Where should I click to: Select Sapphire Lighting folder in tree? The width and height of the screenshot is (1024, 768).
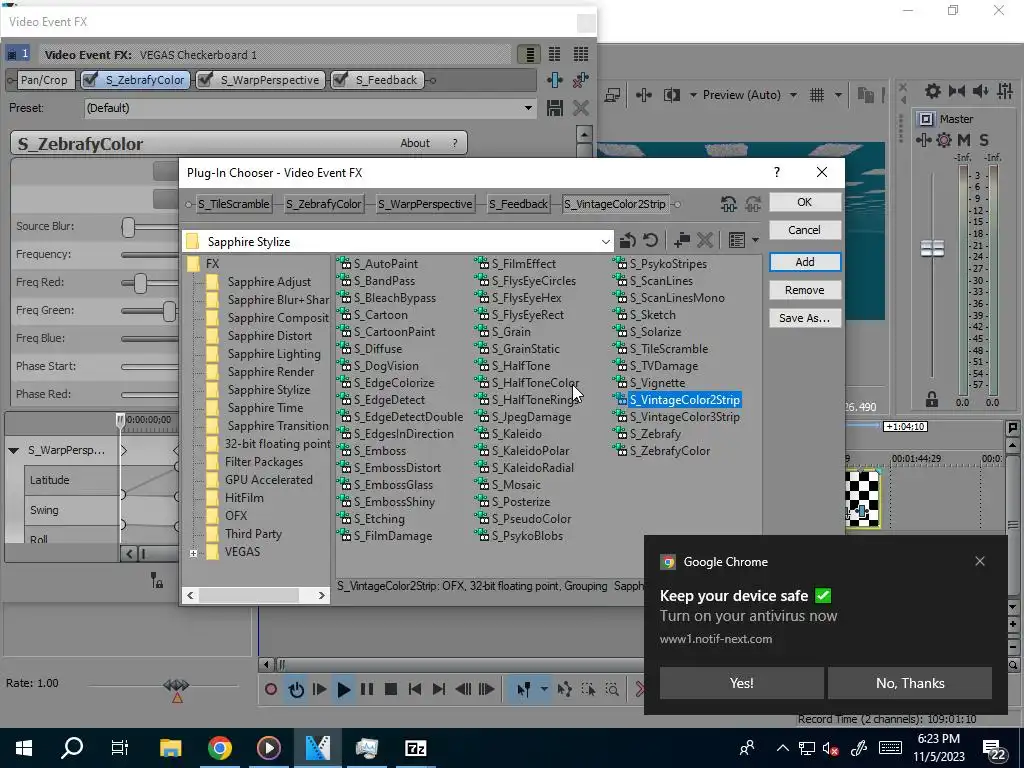pos(274,354)
